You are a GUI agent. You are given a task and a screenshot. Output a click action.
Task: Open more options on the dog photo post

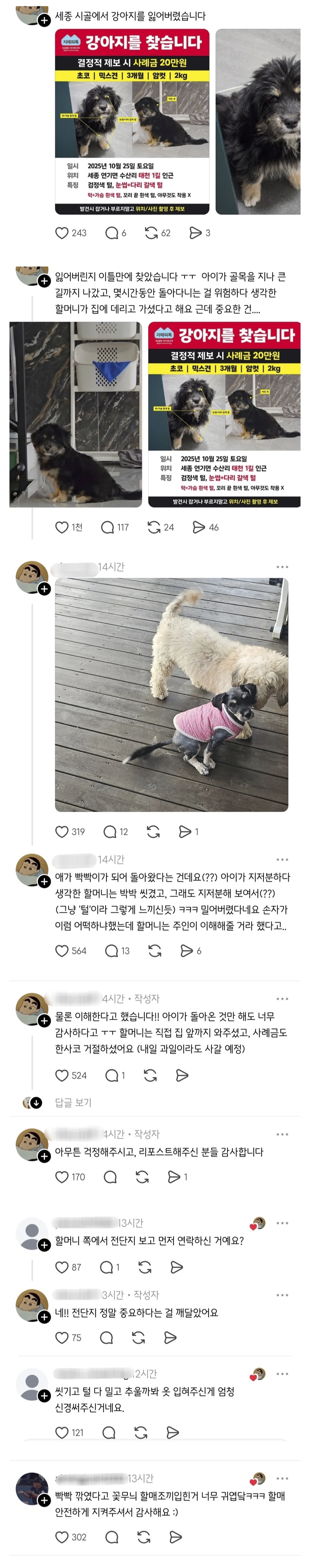point(282,567)
